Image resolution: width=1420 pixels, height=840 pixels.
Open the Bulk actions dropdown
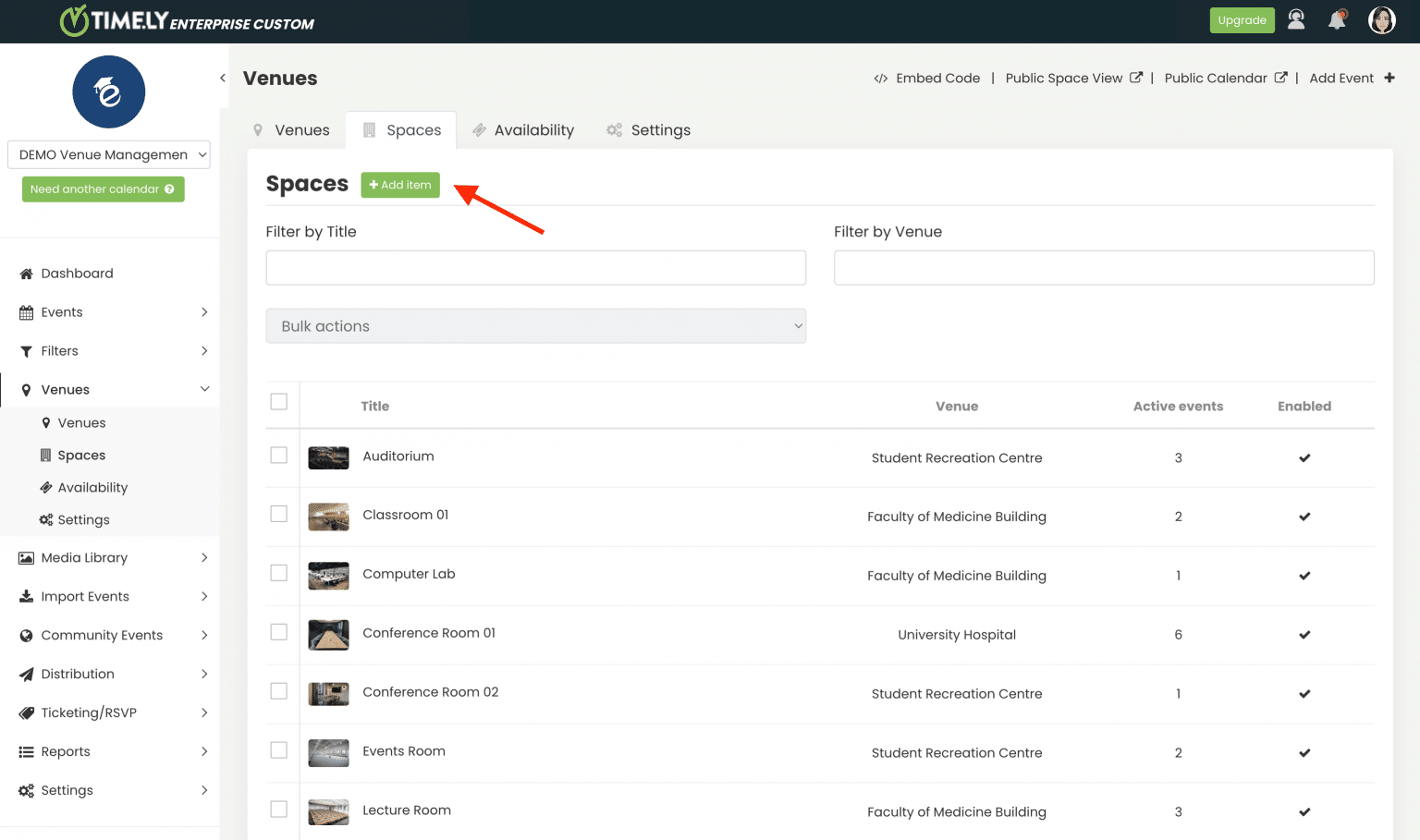(535, 326)
